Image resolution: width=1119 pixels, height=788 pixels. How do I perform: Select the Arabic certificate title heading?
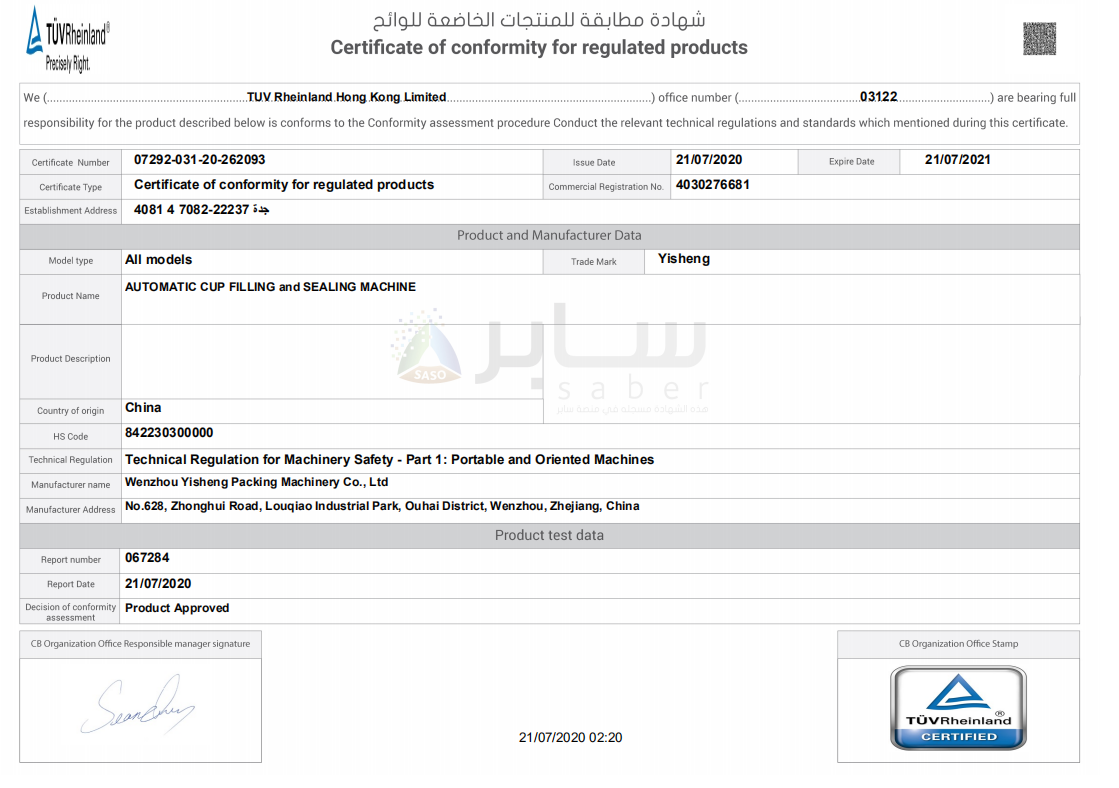(x=539, y=19)
